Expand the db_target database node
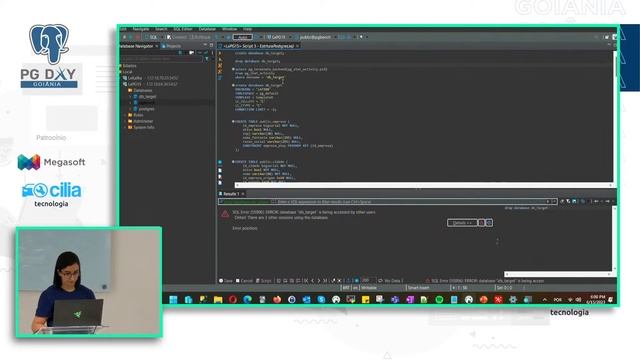The width and height of the screenshot is (640, 360). pyautogui.click(x=130, y=97)
